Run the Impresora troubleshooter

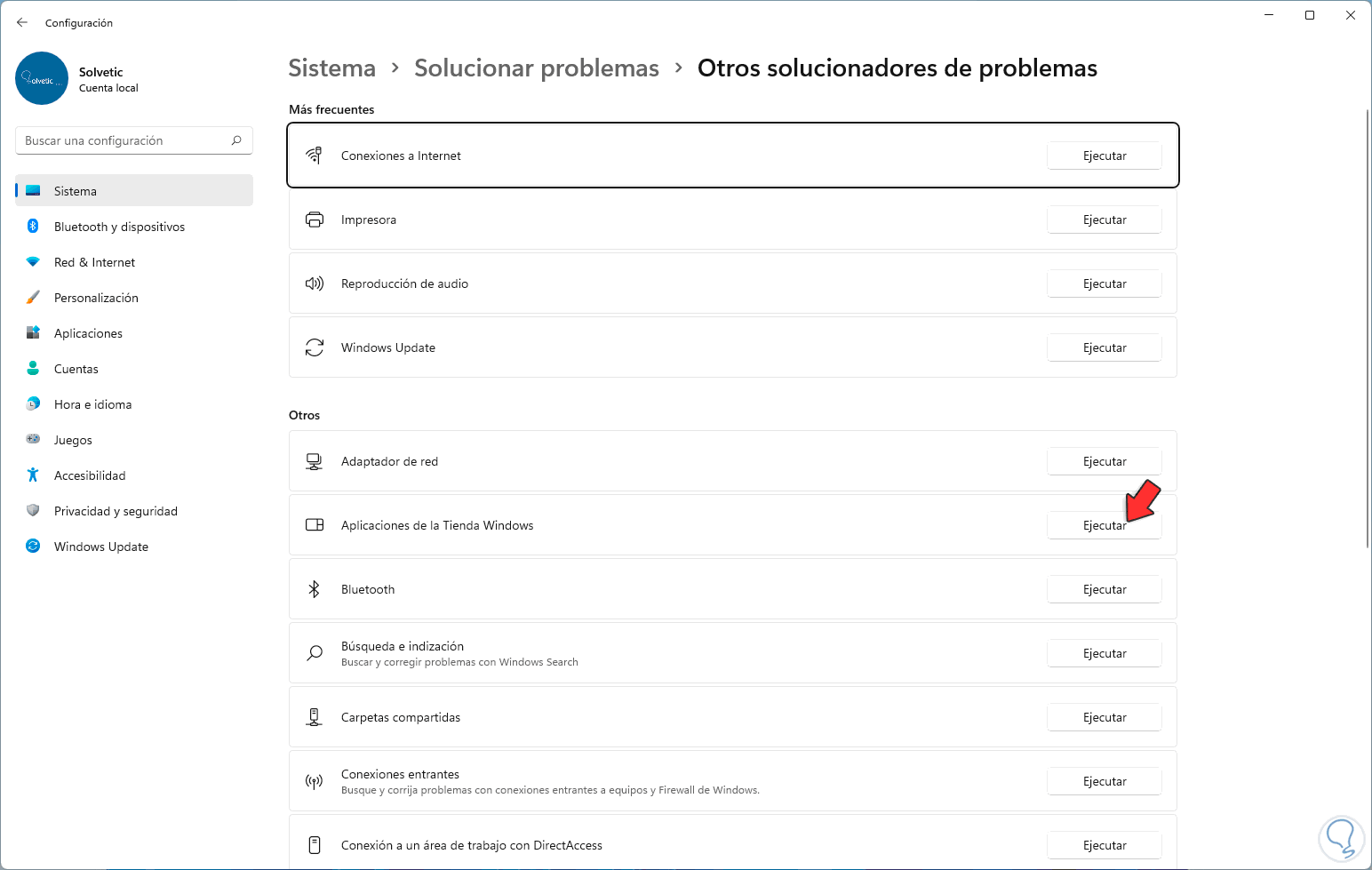[1104, 219]
